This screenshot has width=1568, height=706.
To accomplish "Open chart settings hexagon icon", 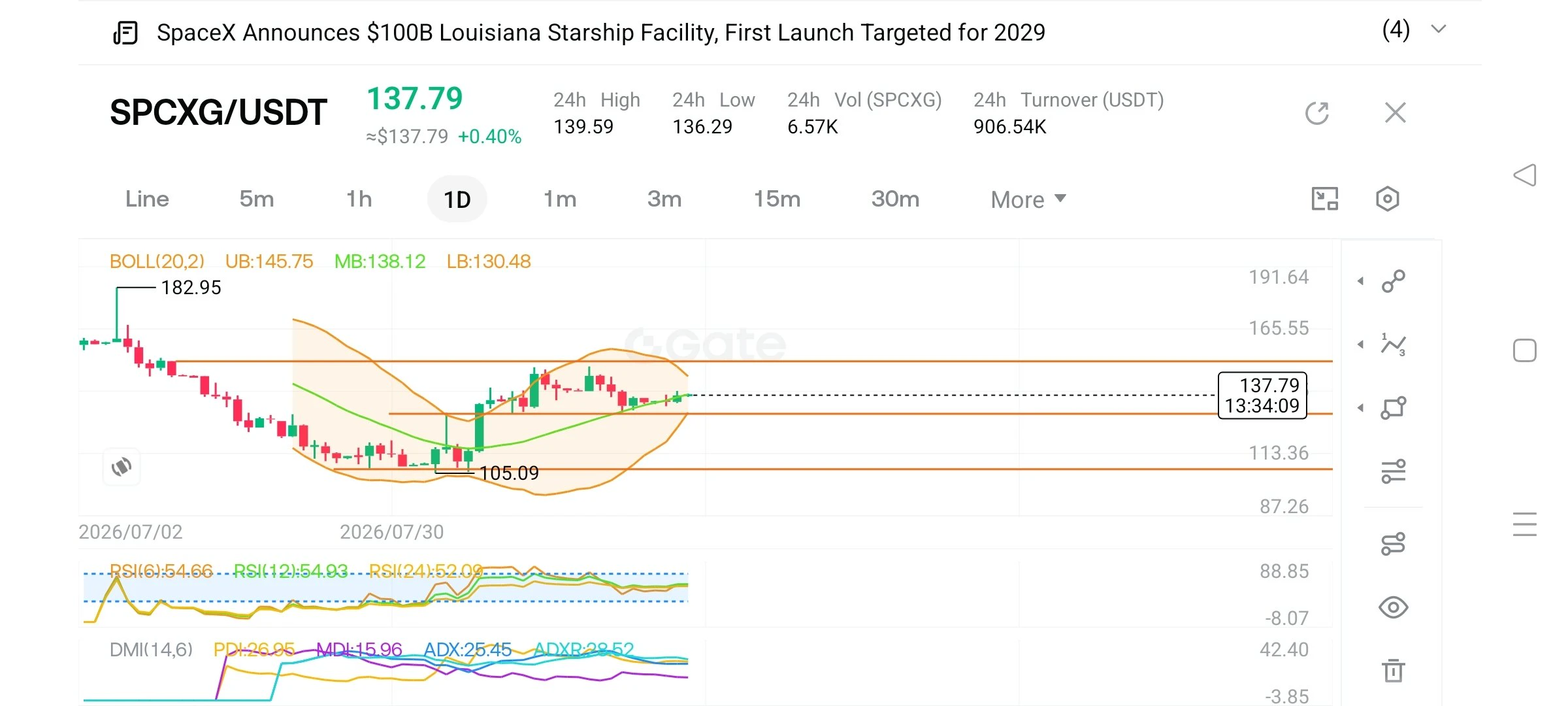I will (1387, 199).
